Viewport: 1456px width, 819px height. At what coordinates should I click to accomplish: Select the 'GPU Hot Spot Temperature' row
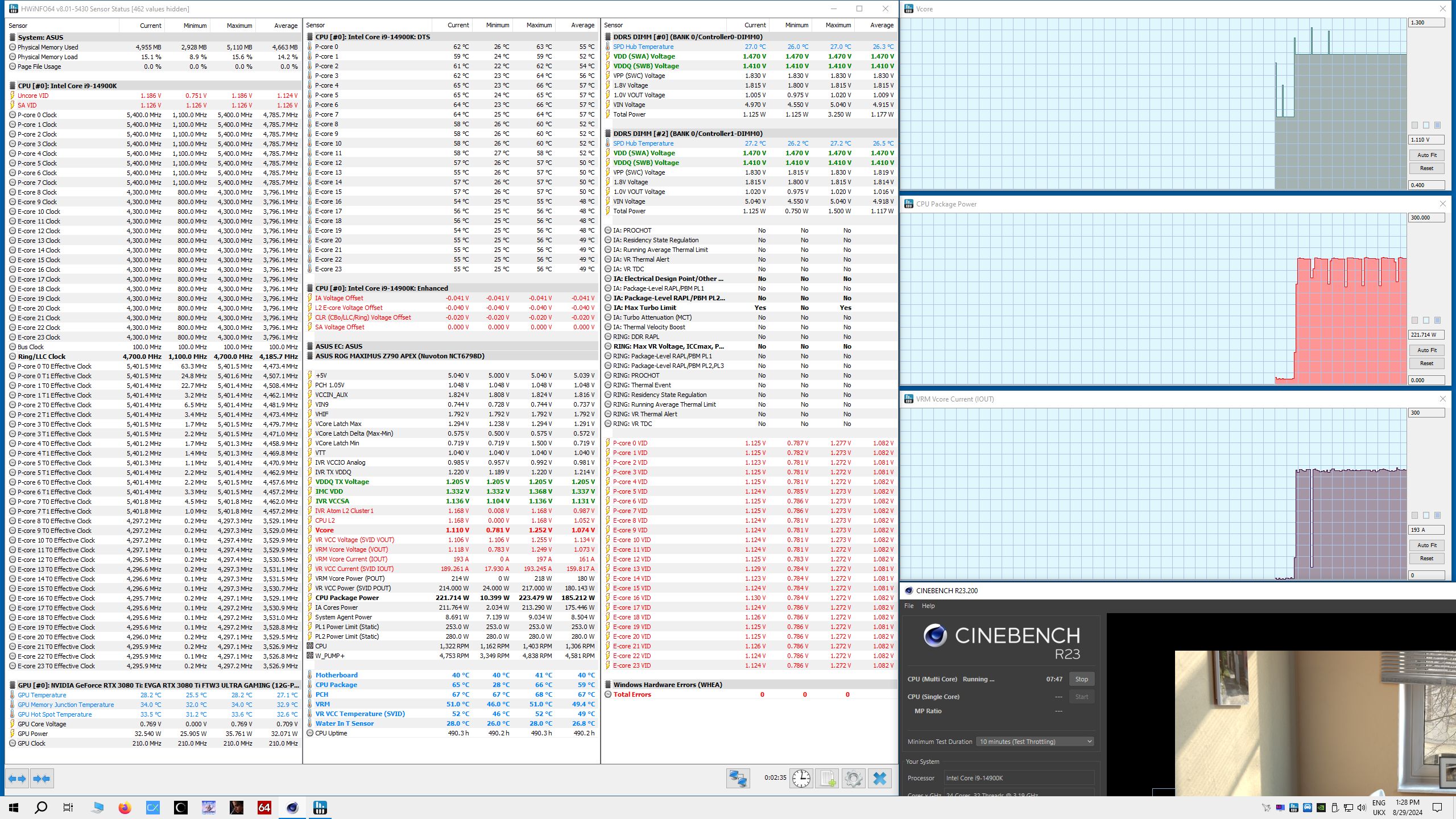(154, 714)
